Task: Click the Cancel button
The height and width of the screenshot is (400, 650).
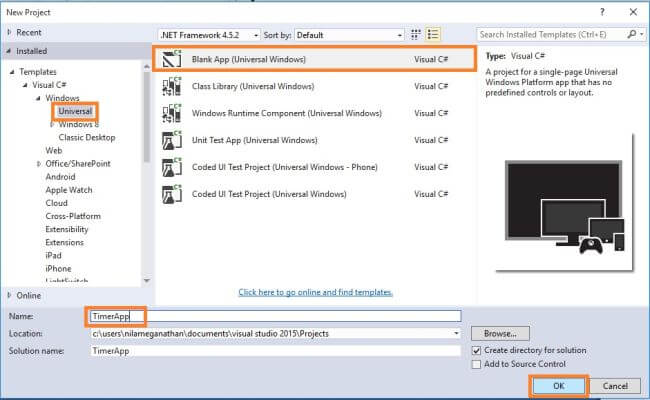Action: tap(615, 386)
